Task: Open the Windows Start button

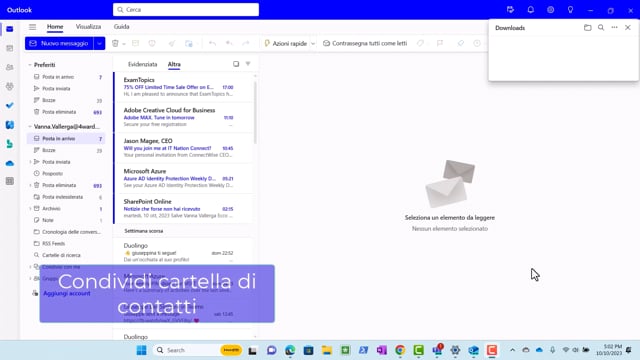Action: (x=141, y=350)
